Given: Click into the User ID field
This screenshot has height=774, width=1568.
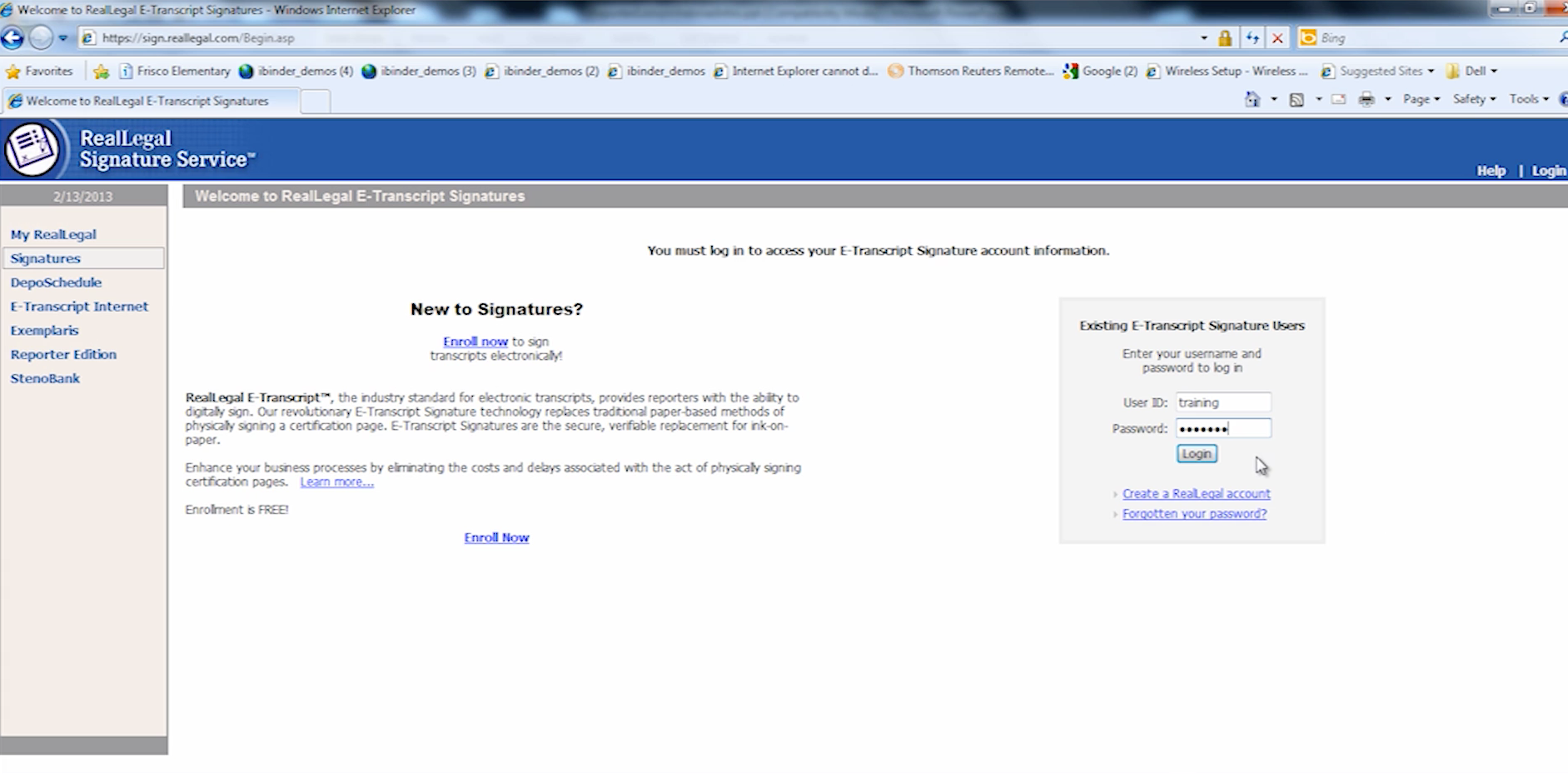Looking at the screenshot, I should pos(1222,402).
